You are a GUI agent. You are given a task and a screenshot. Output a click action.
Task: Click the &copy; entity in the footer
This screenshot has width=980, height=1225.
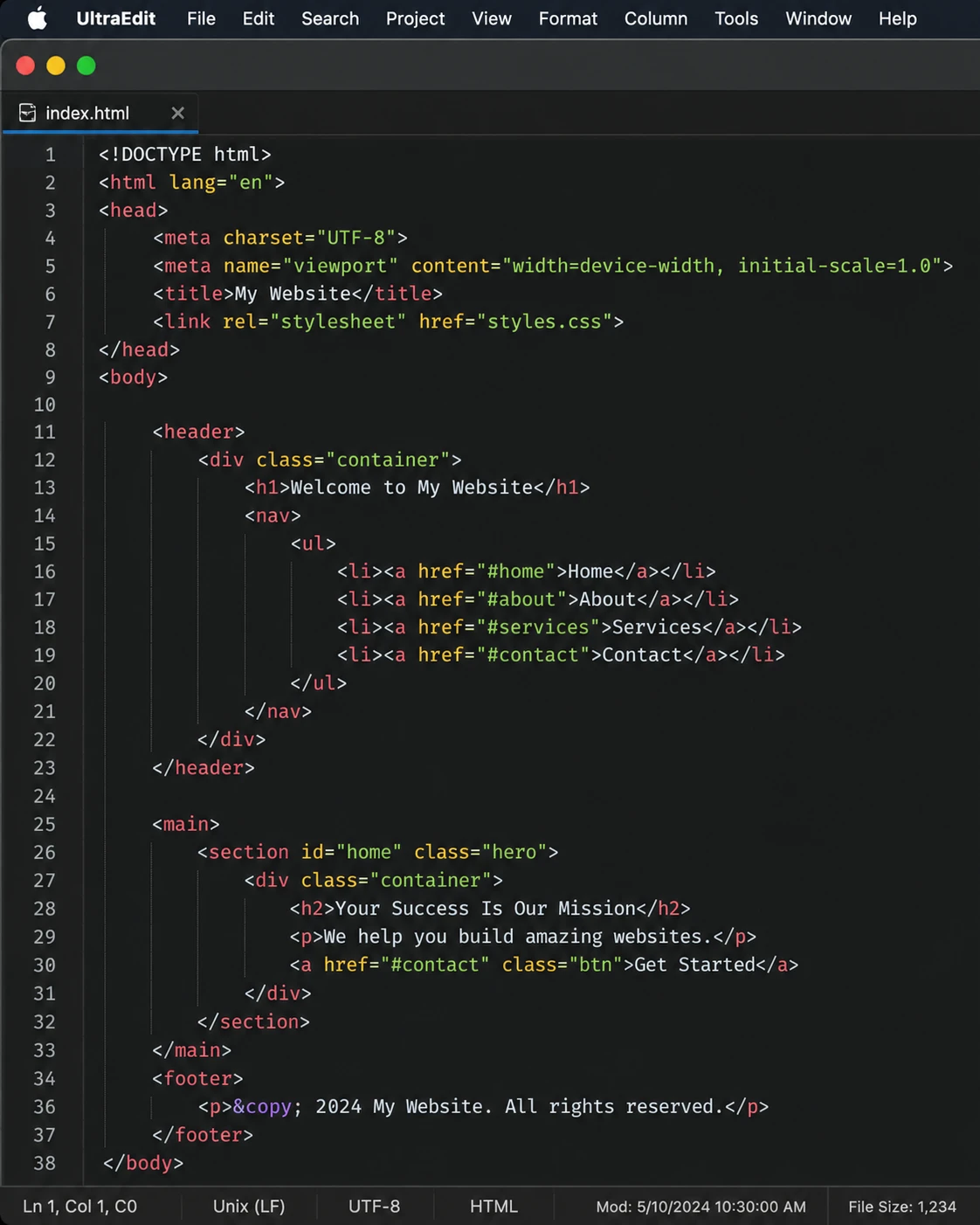click(267, 1107)
